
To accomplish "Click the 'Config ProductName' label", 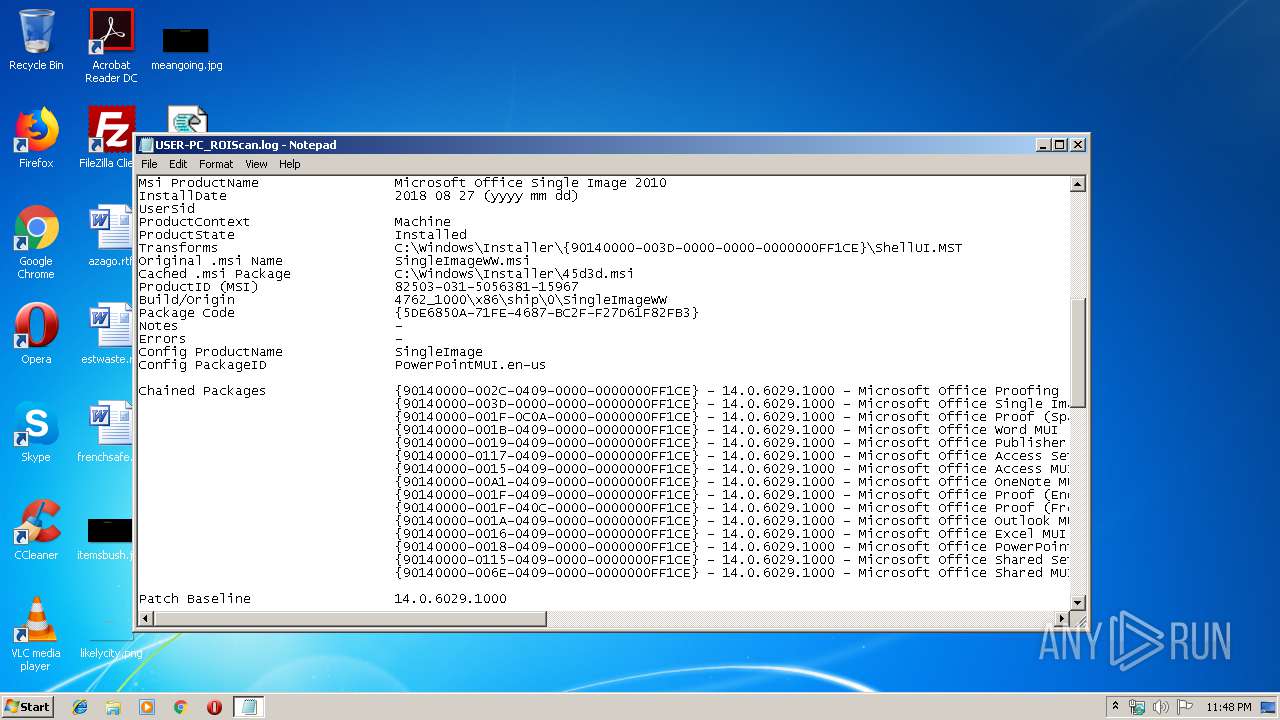I will coord(210,352).
